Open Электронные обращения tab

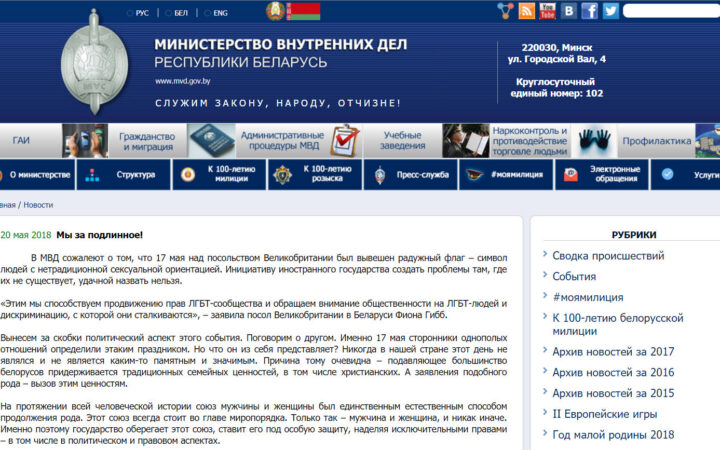pos(602,174)
